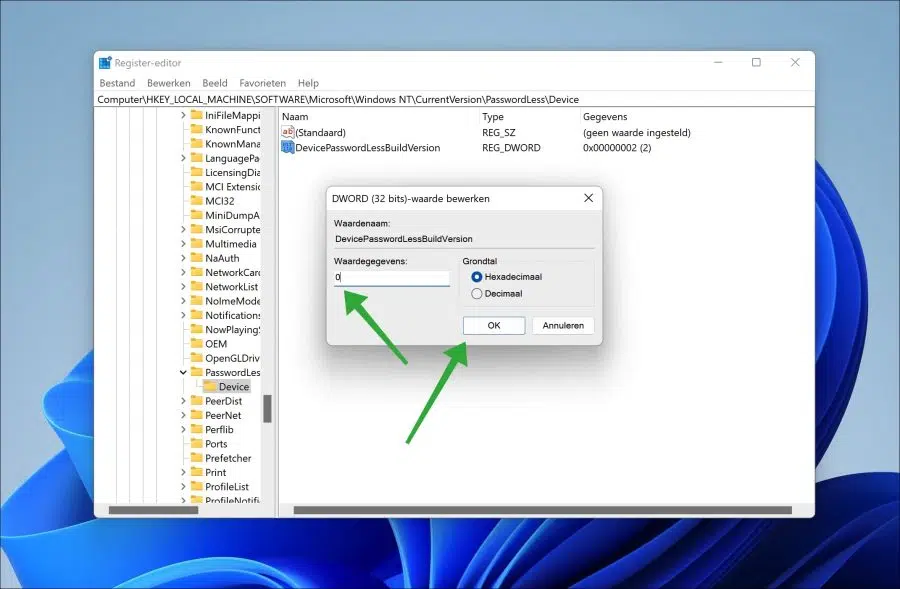Click the 0x00000002 (2) data cell

[x=617, y=148]
